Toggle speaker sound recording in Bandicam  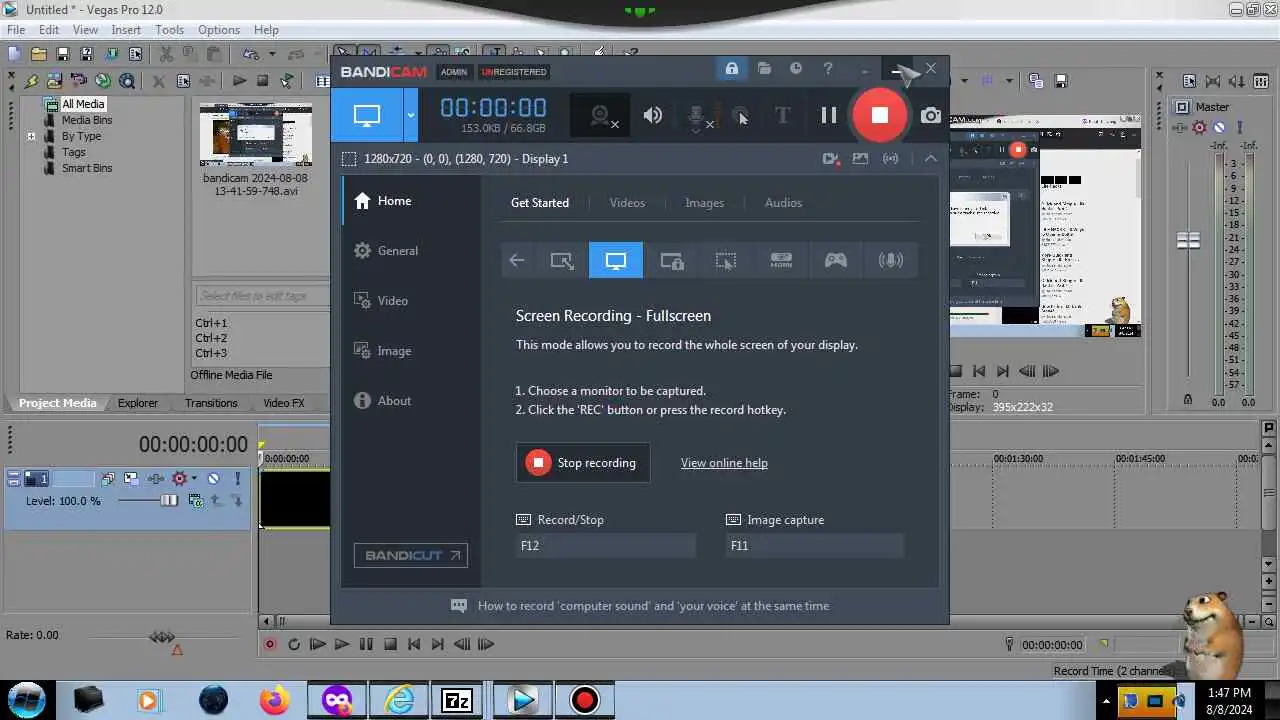pyautogui.click(x=653, y=115)
